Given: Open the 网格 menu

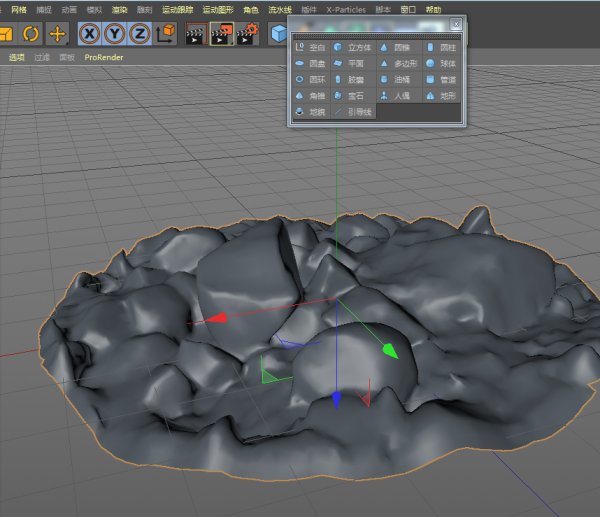Looking at the screenshot, I should pos(19,10).
